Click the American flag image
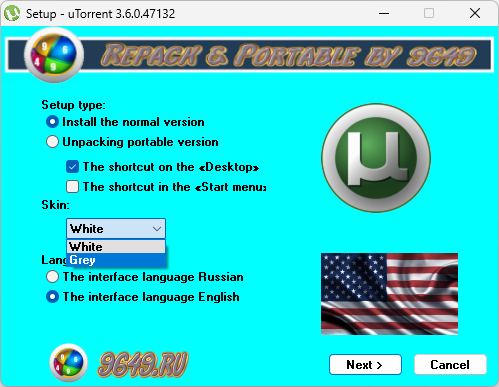 [x=389, y=294]
